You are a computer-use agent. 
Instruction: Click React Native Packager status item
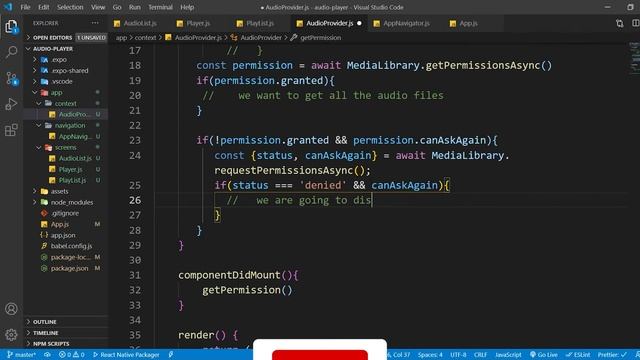(x=126, y=355)
